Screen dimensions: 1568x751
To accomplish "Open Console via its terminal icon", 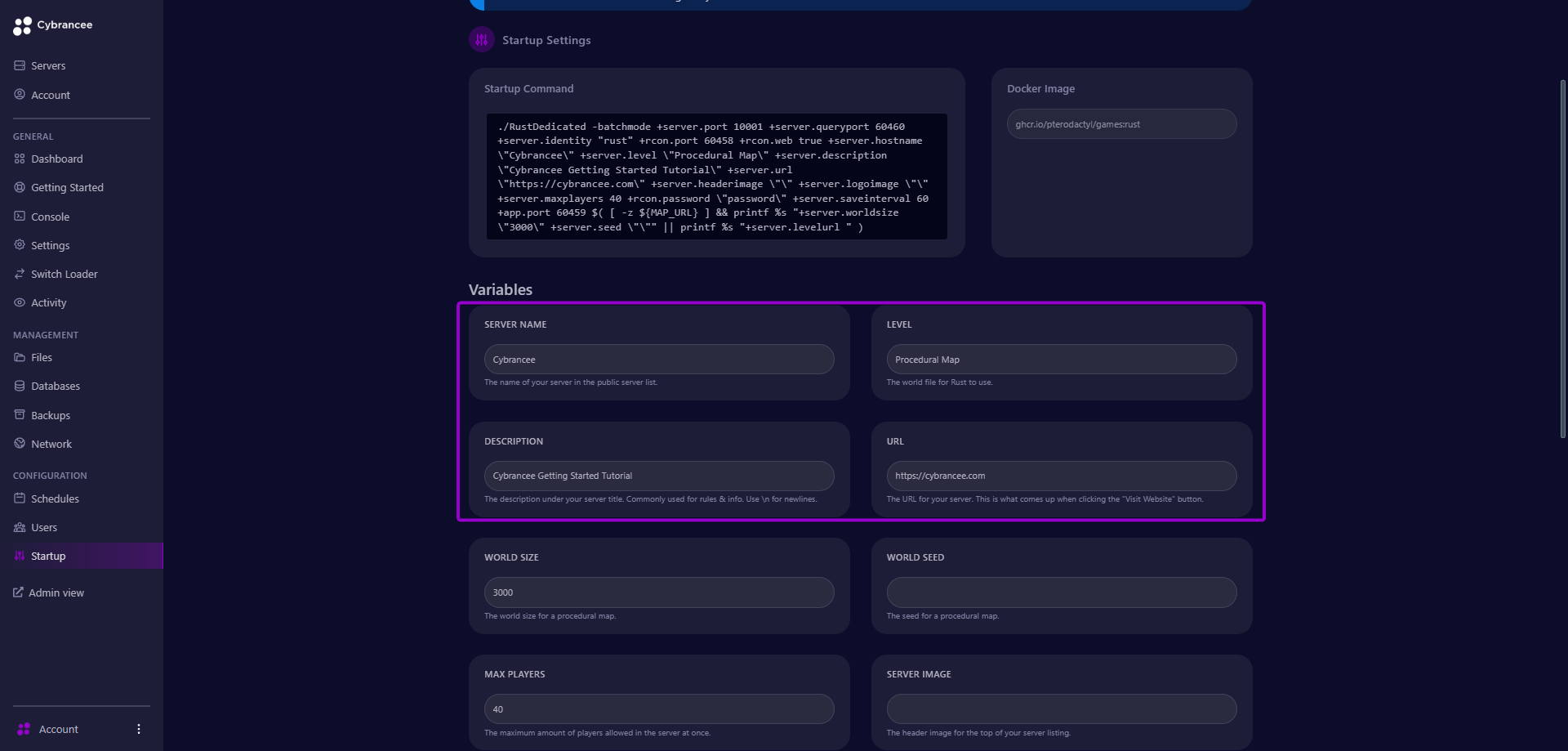I will [20, 217].
